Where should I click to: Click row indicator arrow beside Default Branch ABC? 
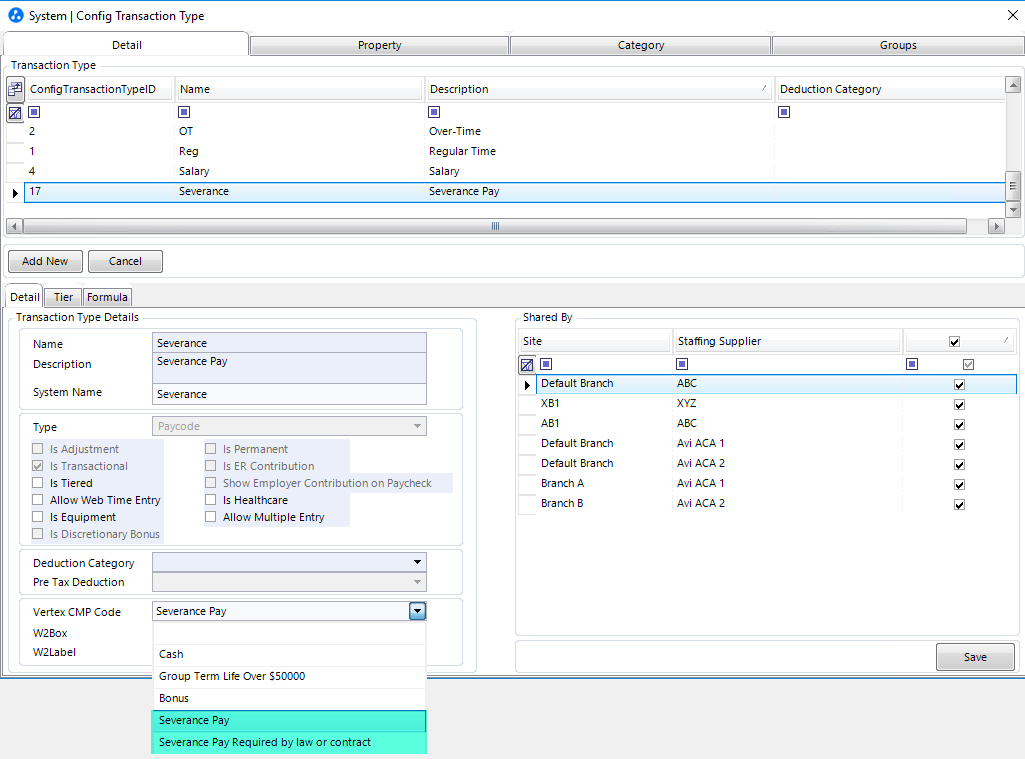[527, 385]
